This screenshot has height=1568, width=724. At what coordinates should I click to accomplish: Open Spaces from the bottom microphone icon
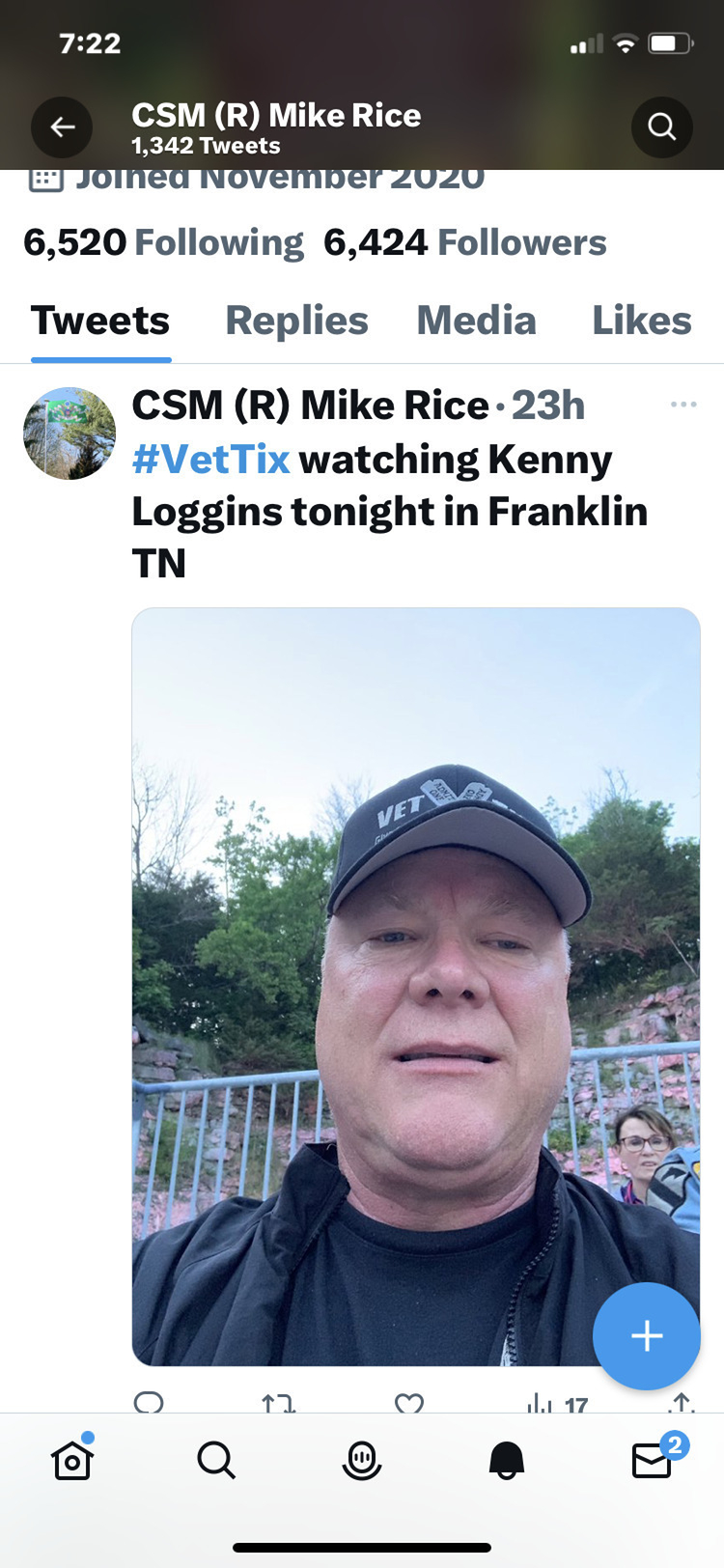coord(362,1460)
